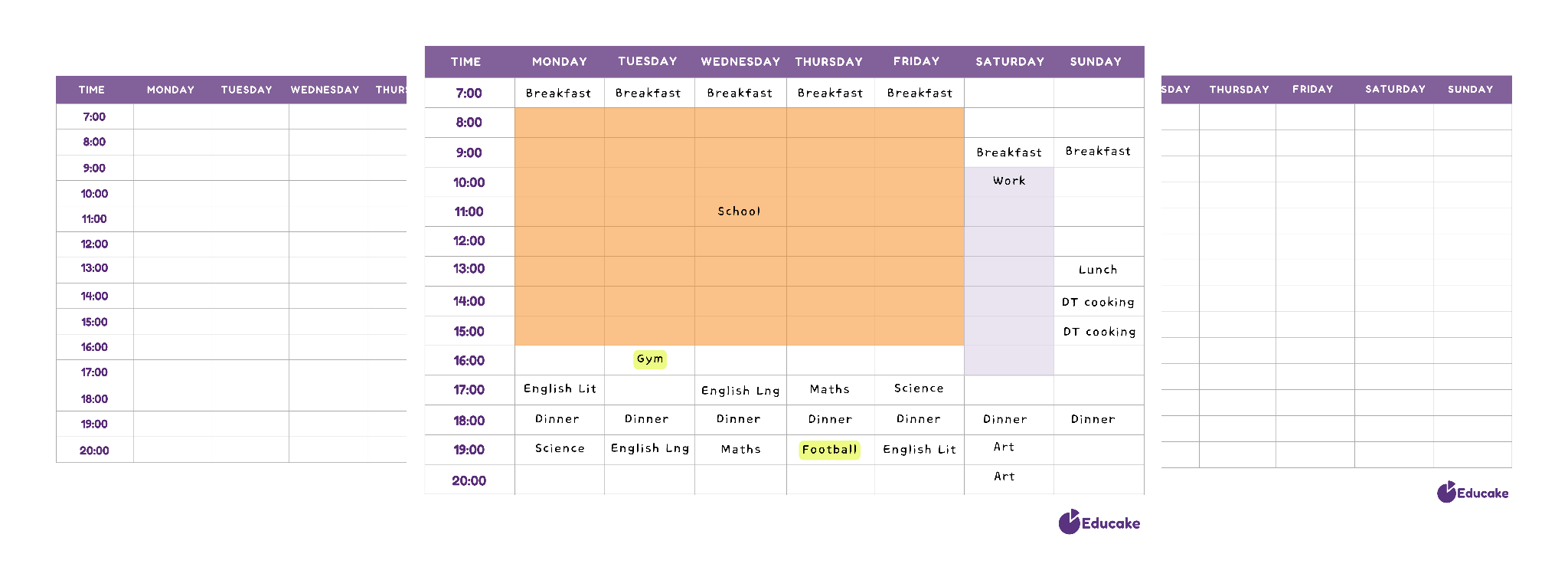
Task: Click Thursday's Maths entry at 17:00
Action: click(x=830, y=390)
